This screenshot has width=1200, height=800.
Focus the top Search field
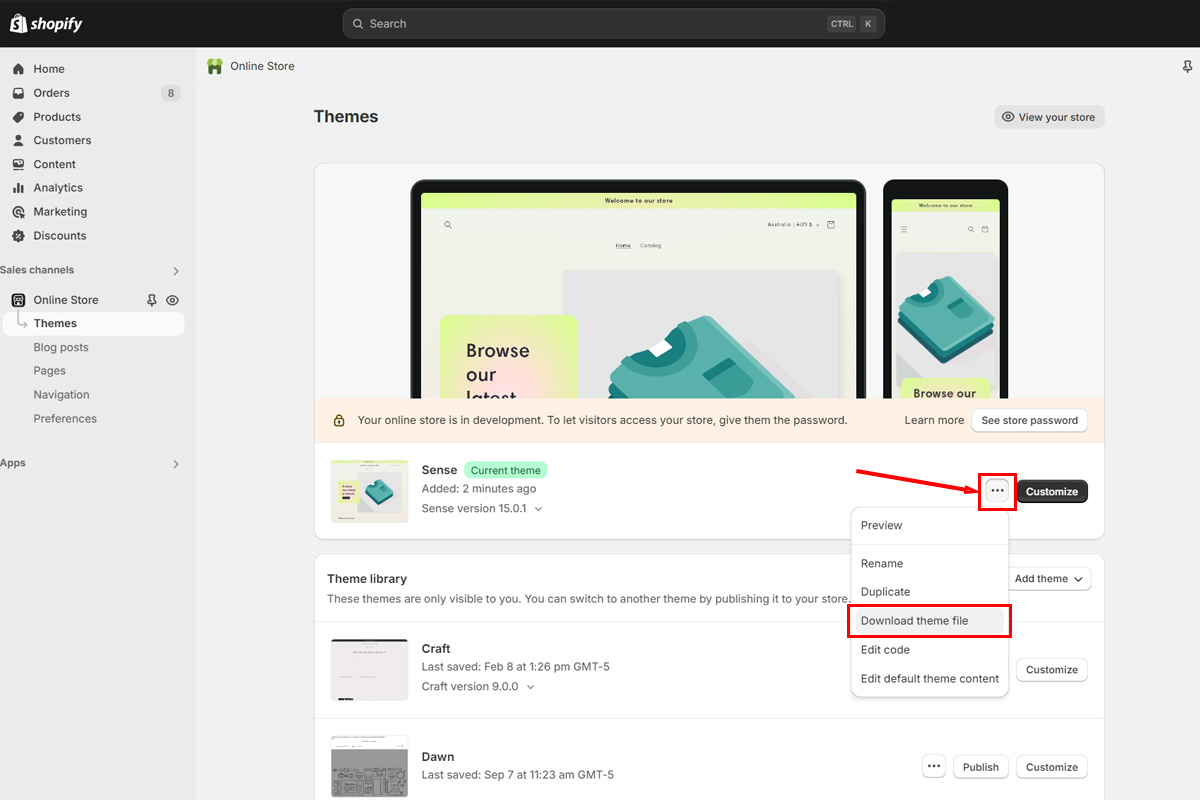(x=614, y=23)
